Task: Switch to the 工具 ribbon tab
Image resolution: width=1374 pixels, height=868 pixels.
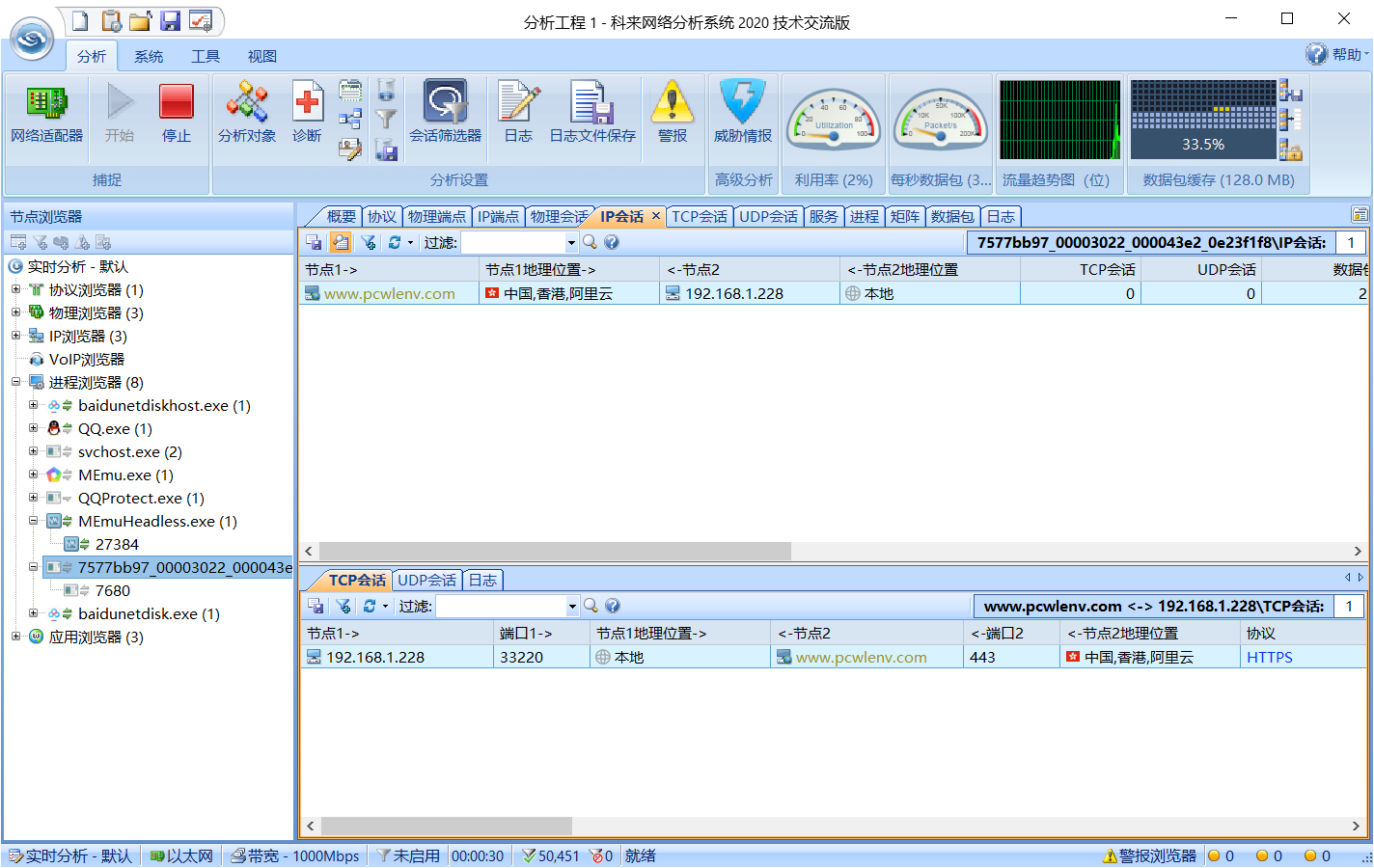Action: tap(206, 57)
